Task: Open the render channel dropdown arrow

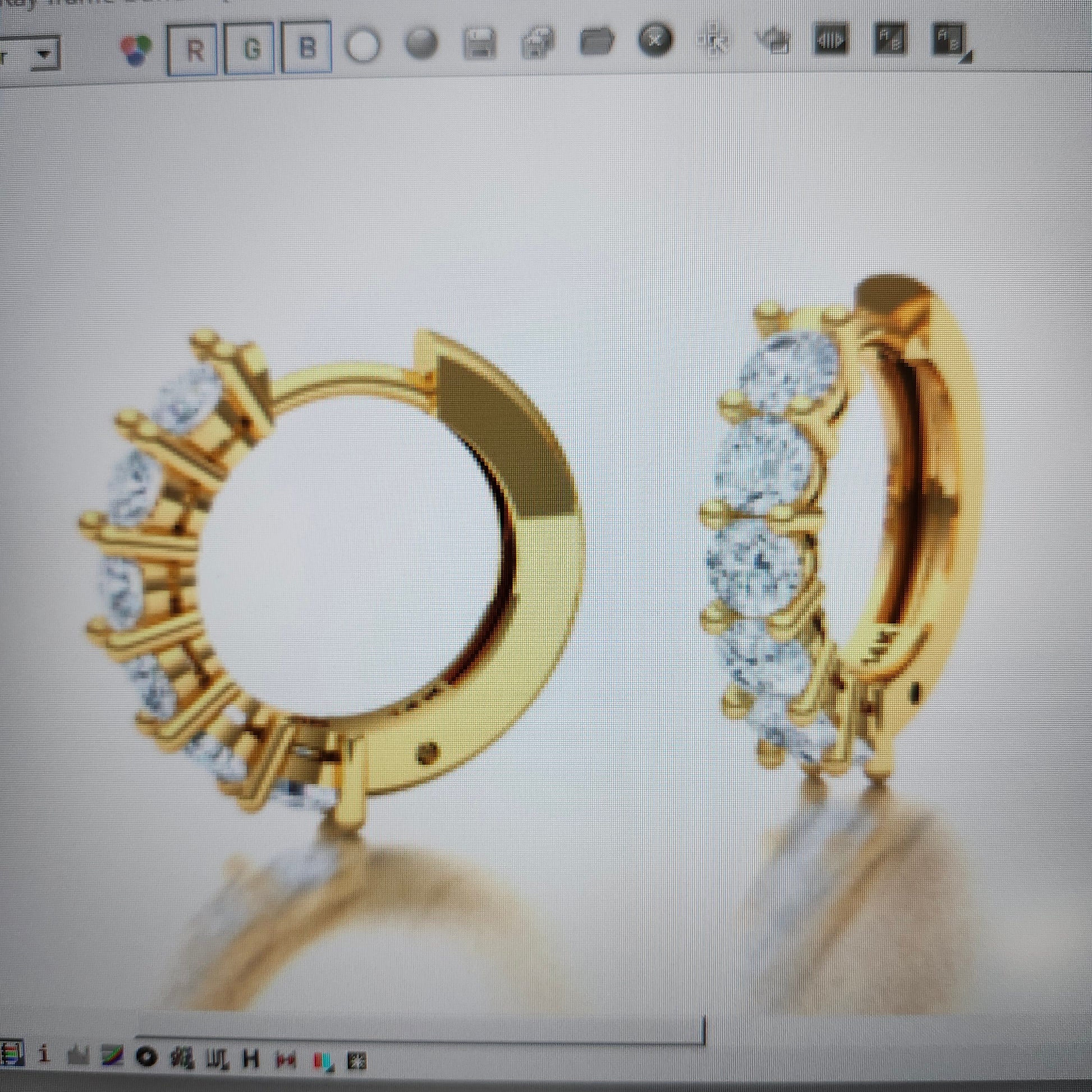Action: pos(44,55)
